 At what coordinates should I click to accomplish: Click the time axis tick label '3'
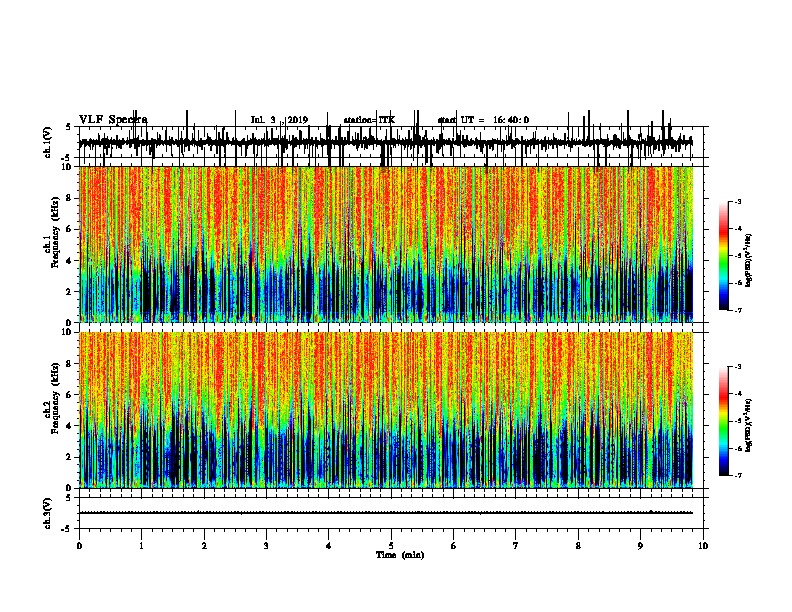click(266, 546)
